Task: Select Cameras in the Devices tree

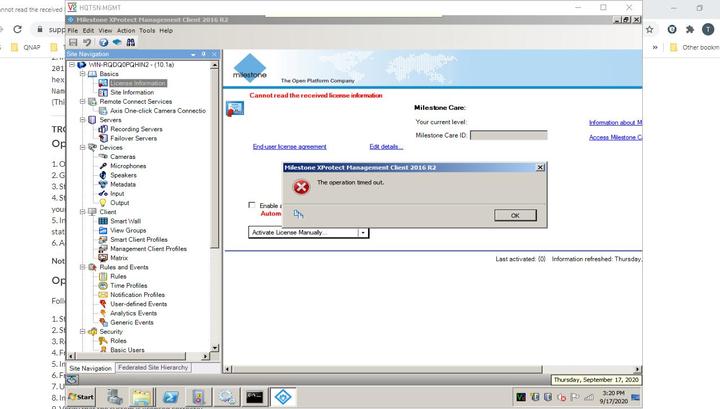Action: pyautogui.click(x=122, y=156)
